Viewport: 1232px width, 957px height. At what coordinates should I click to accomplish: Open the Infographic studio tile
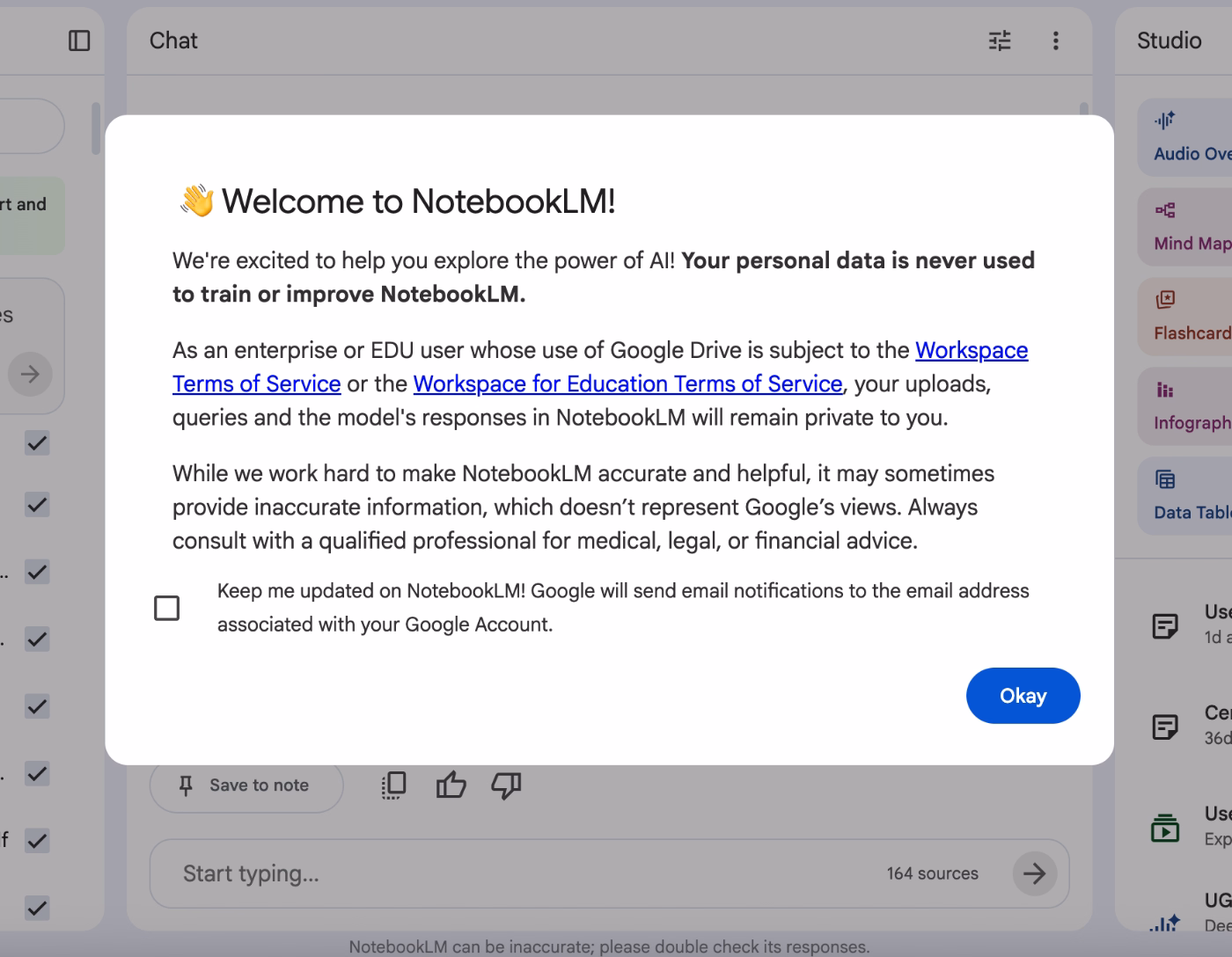pyautogui.click(x=1184, y=406)
